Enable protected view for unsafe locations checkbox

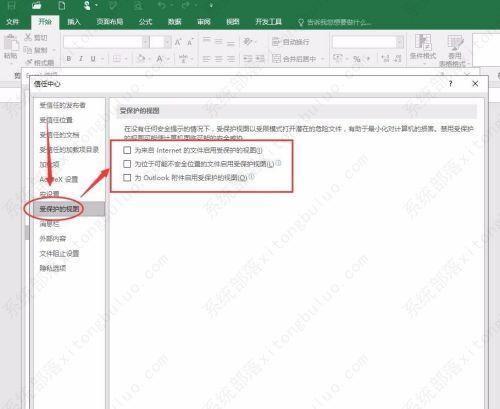tap(127, 164)
